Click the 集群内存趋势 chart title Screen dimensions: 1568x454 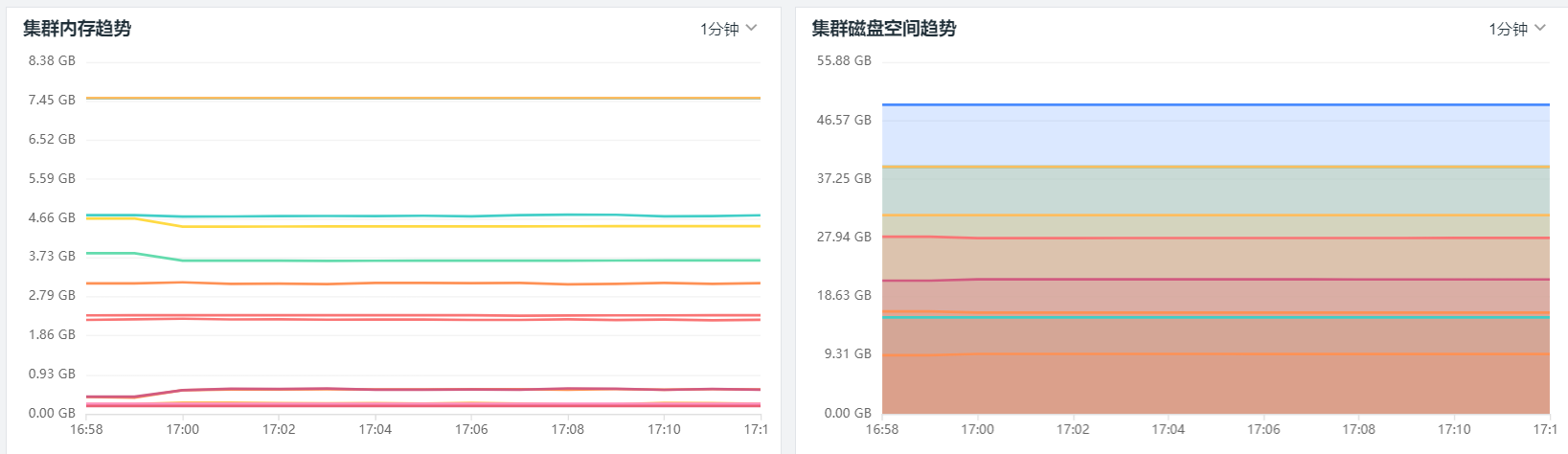(78, 29)
